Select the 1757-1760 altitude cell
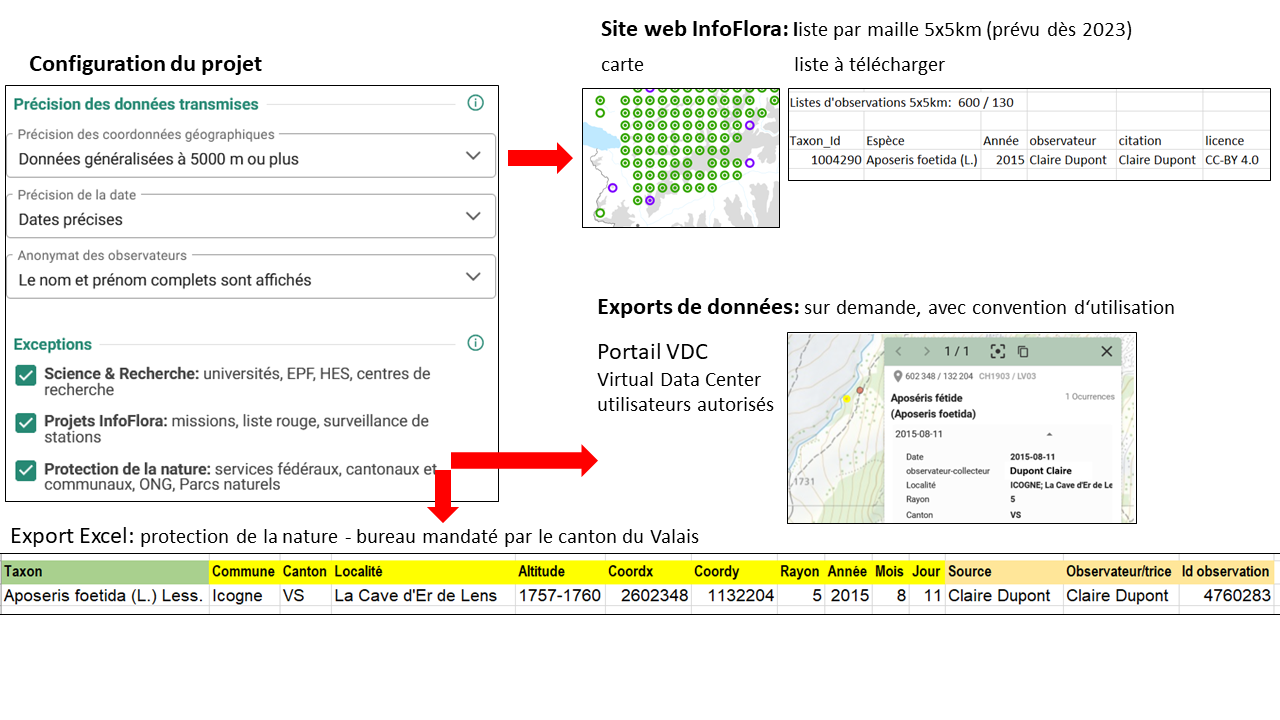The height and width of the screenshot is (720, 1280). coord(560,596)
